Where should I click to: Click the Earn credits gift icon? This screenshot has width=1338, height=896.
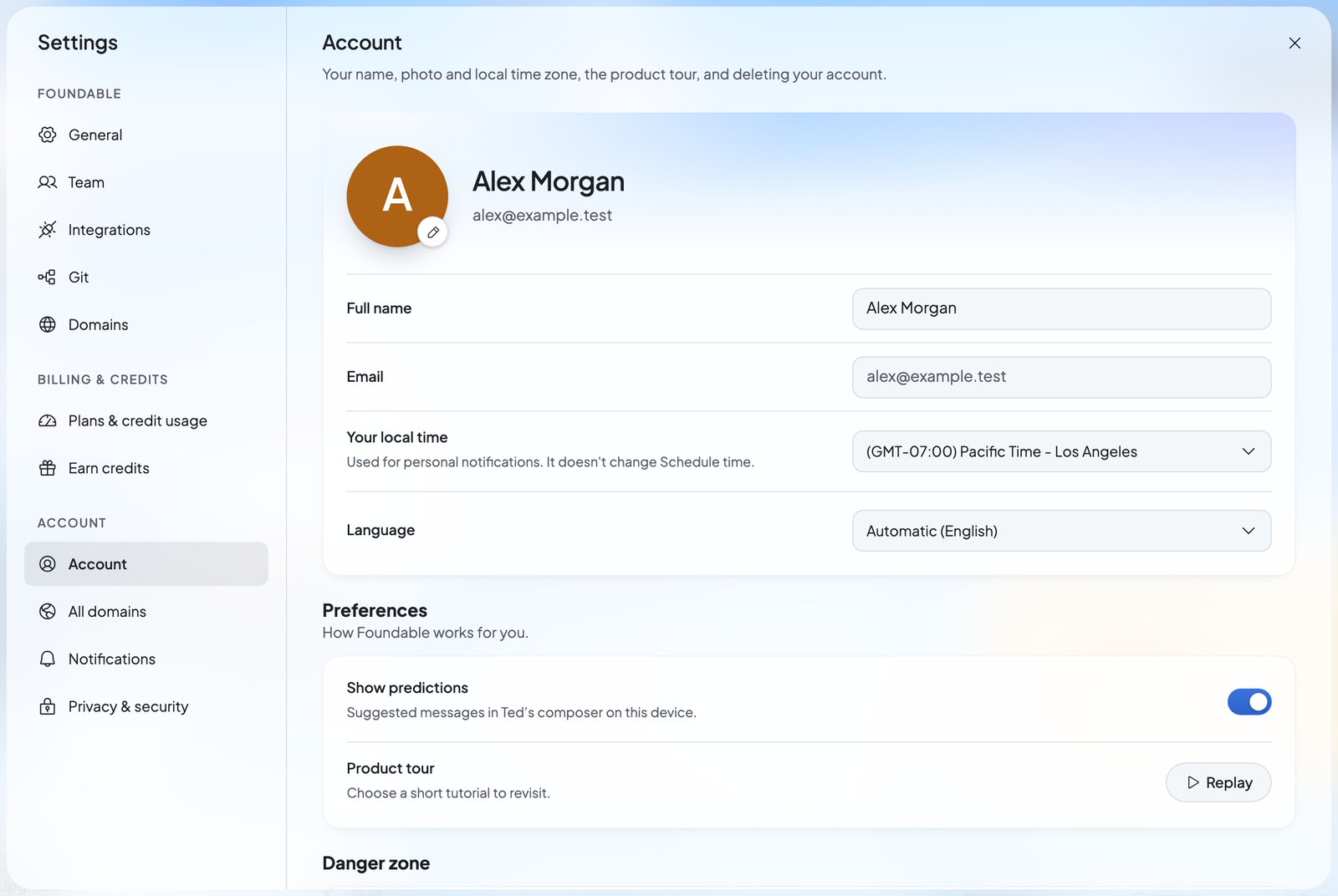(48, 468)
